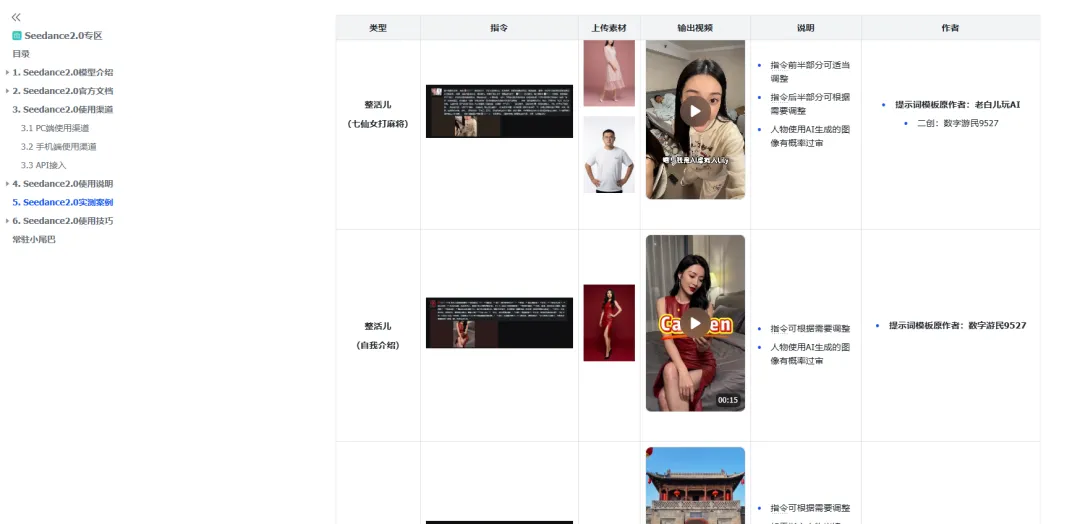This screenshot has height=524, width=1080.
Task: Open the prompt screenshot in 自我介绍 row
Action: 499,323
